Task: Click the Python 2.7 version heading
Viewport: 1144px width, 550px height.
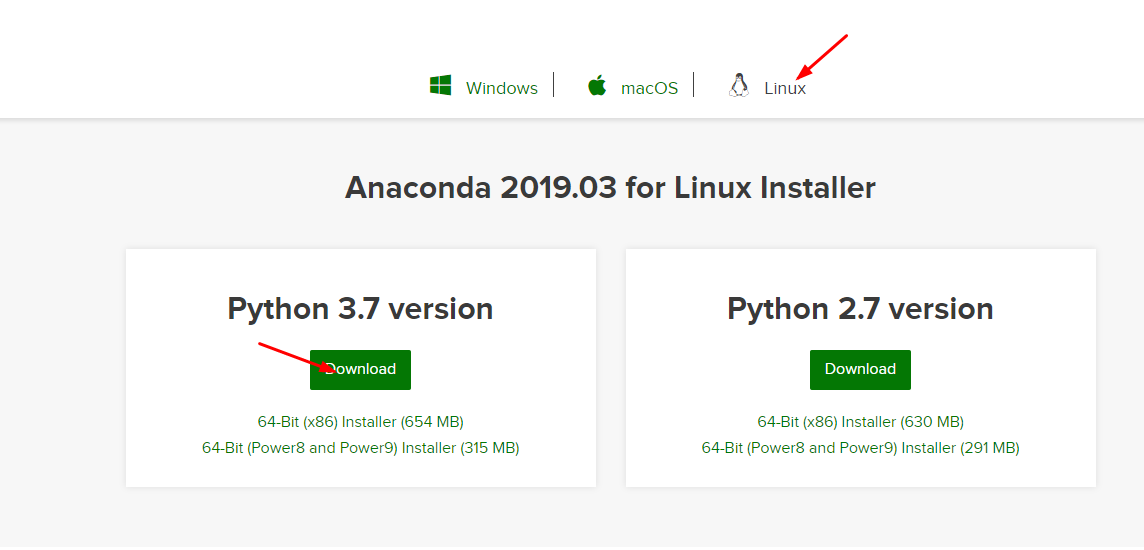Action: pos(860,309)
